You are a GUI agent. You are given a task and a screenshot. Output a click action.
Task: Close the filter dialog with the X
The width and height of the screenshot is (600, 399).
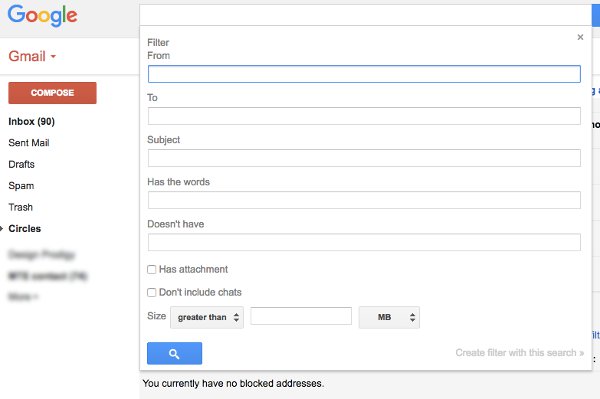point(580,37)
